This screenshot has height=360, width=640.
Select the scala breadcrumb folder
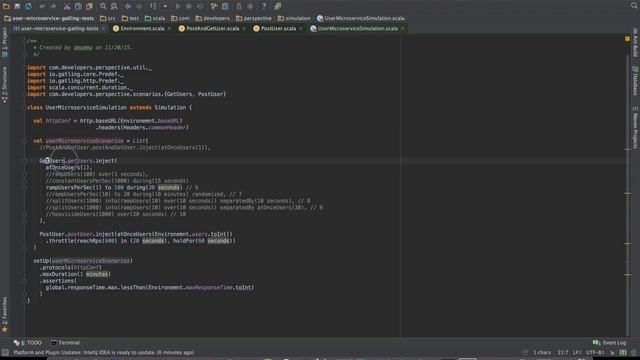coord(155,18)
